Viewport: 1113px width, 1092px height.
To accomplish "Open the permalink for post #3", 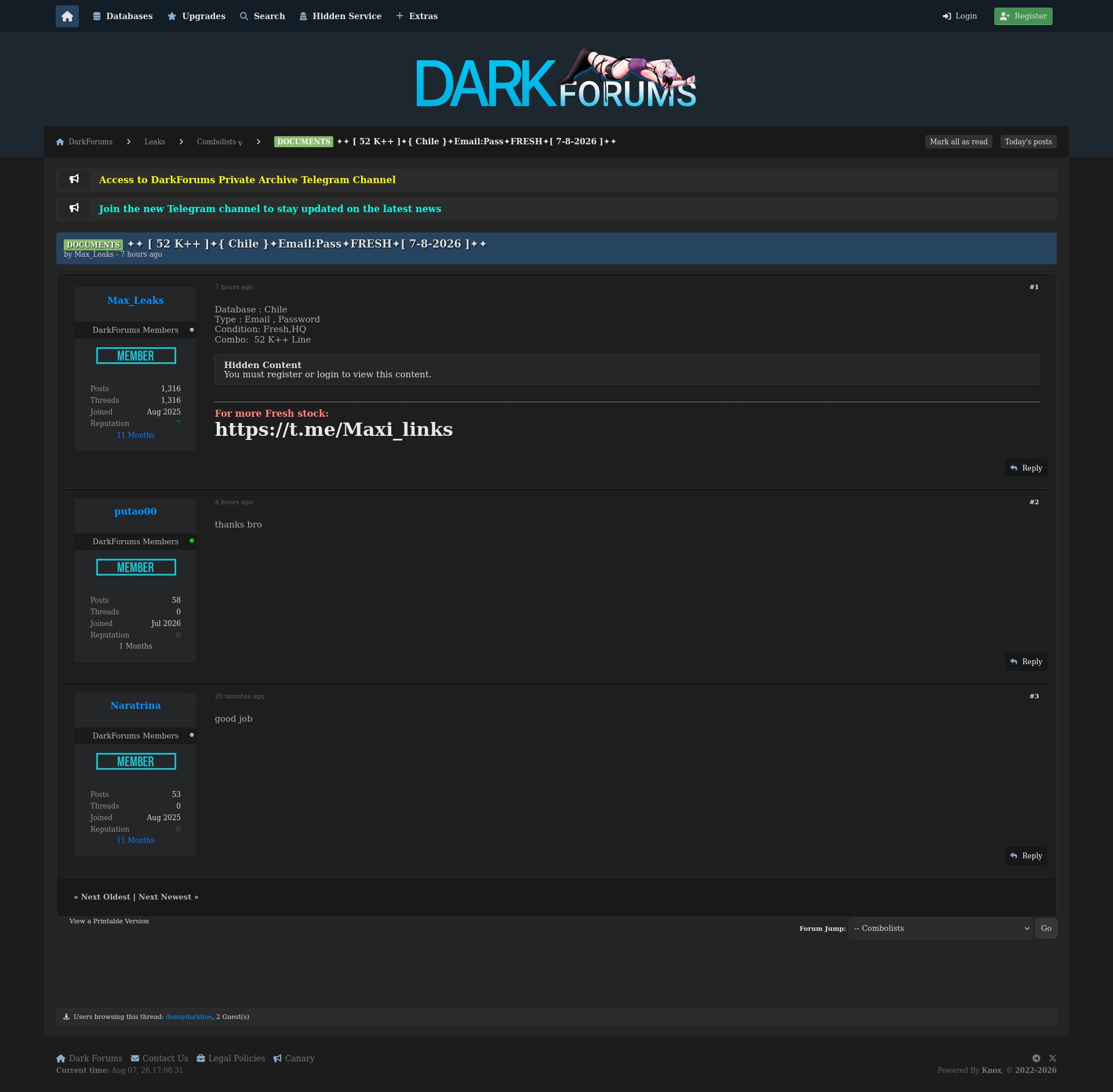I will click(x=1034, y=697).
